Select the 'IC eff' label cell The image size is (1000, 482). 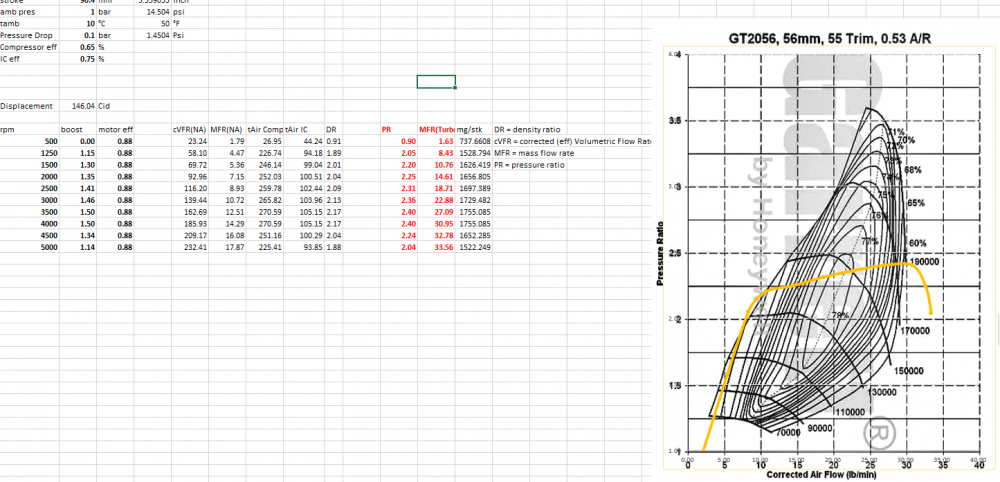coord(30,59)
